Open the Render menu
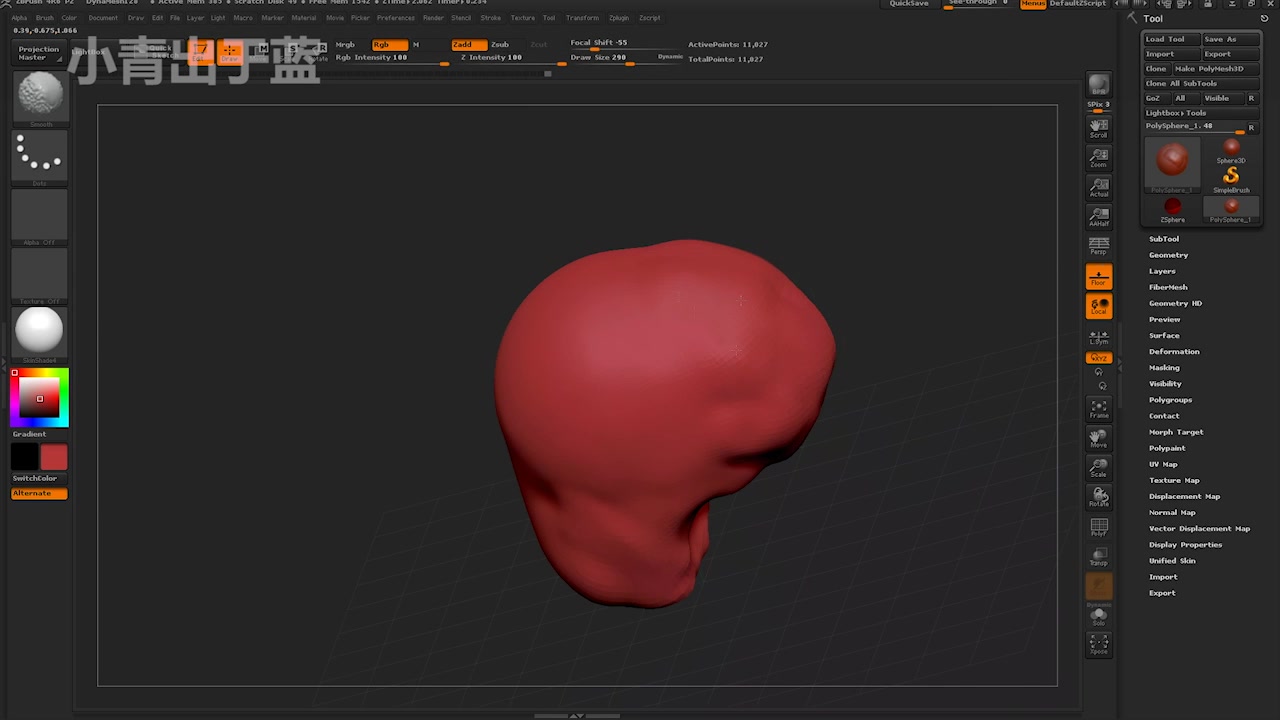The image size is (1280, 720). click(x=433, y=18)
